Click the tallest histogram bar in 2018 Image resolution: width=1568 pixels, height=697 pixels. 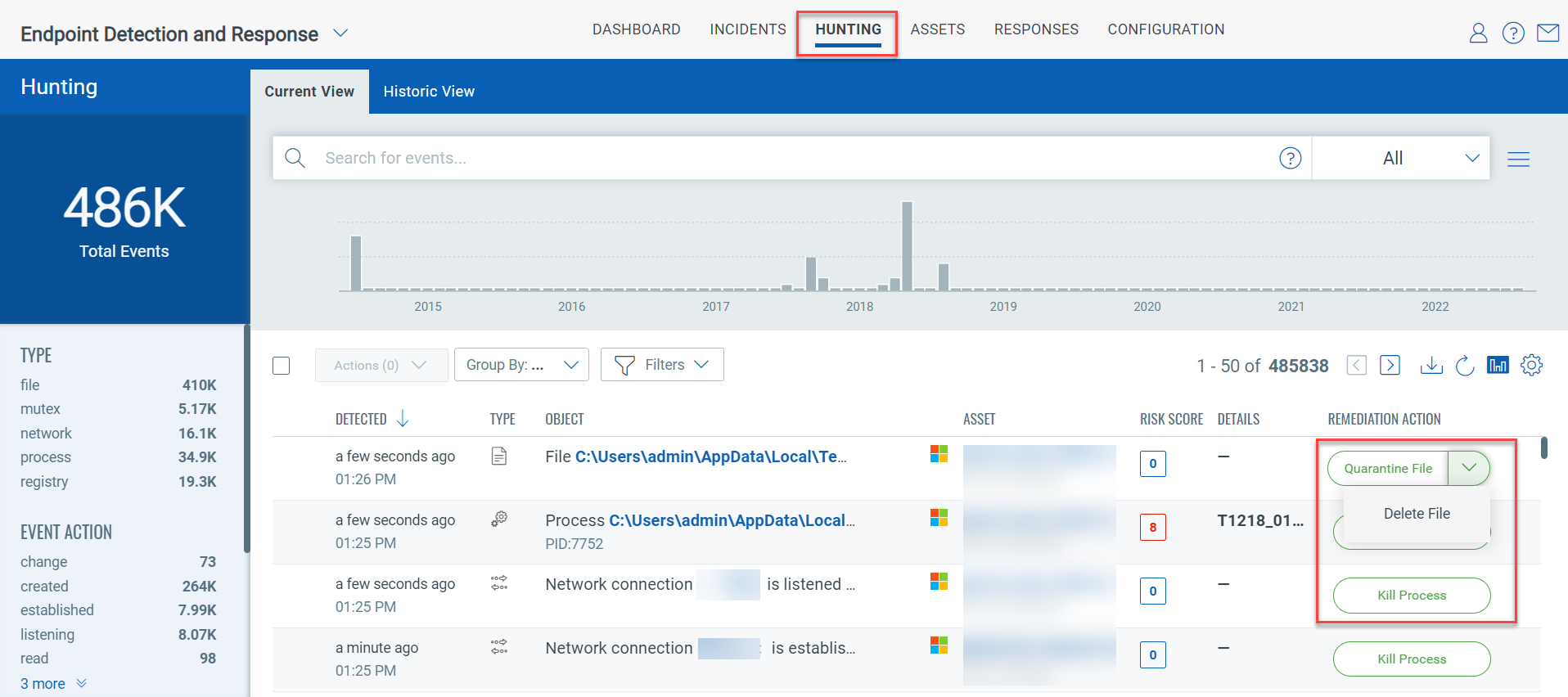pyautogui.click(x=907, y=245)
